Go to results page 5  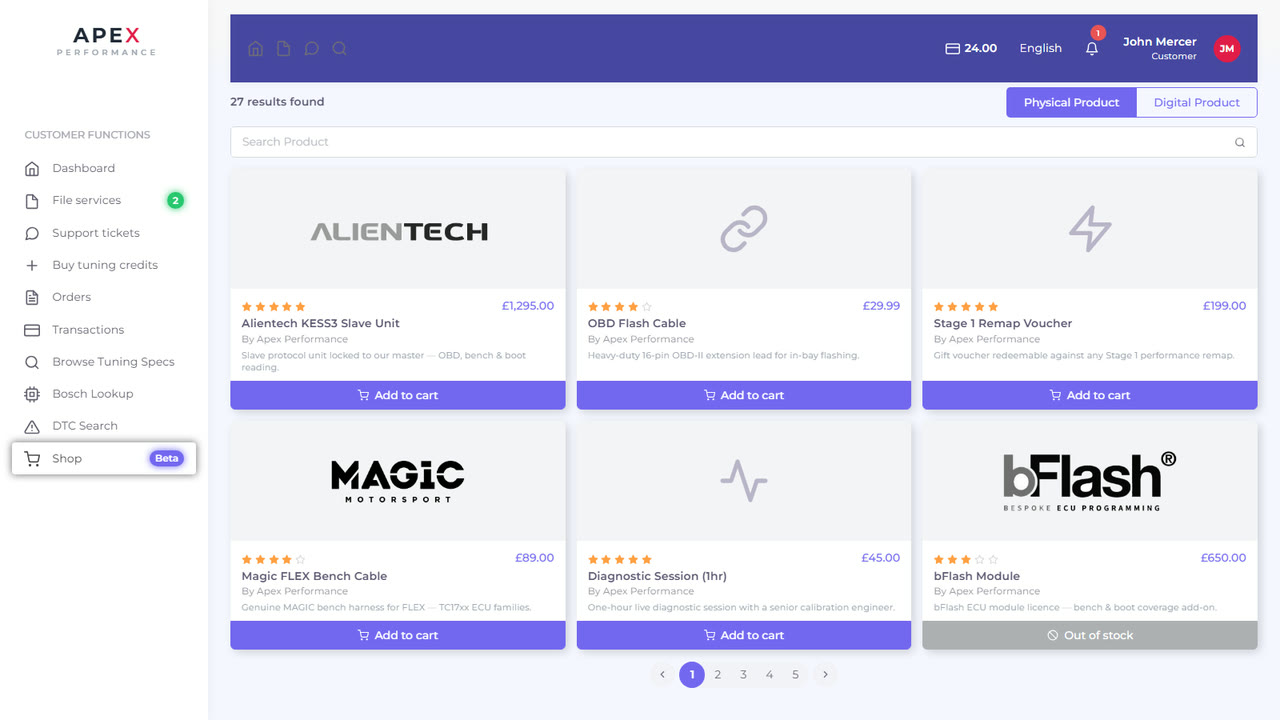796,675
